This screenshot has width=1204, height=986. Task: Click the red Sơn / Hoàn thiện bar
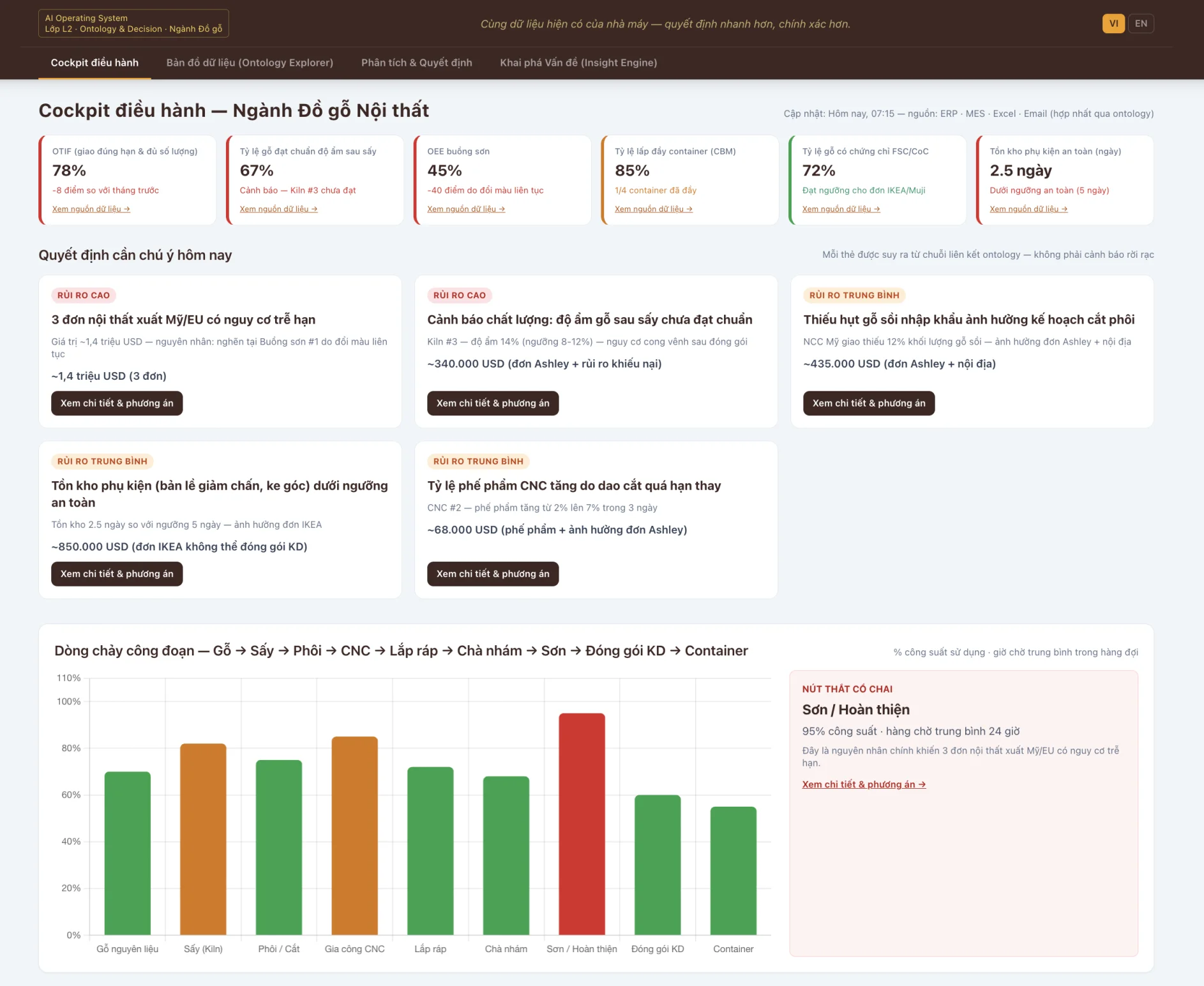coord(582,824)
